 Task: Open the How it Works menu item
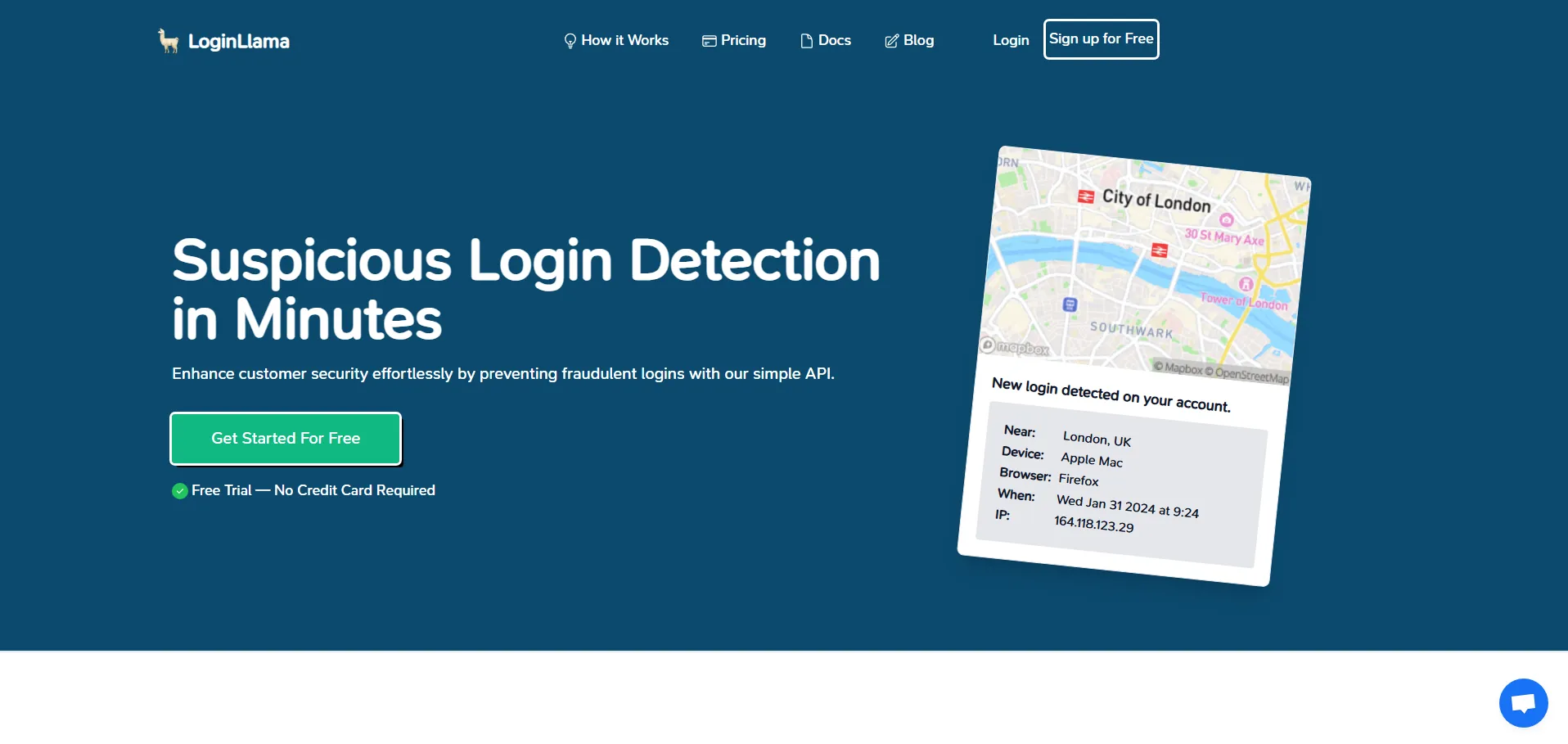tap(624, 40)
